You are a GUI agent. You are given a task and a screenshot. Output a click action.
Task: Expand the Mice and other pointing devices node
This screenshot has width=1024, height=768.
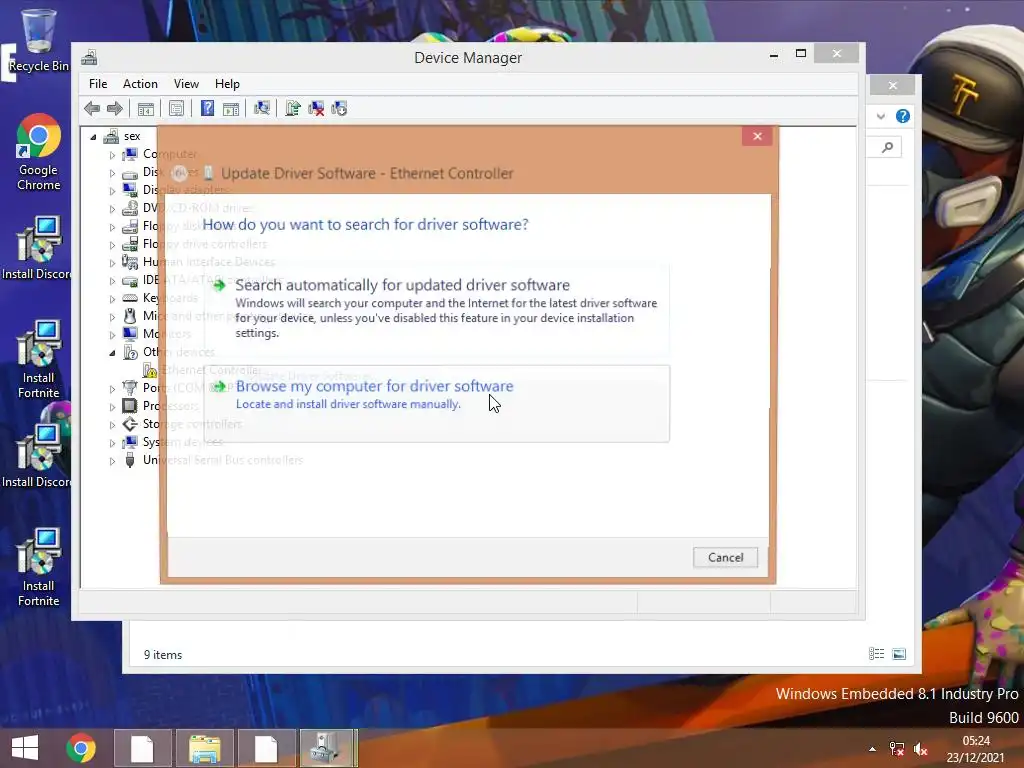tap(112, 317)
